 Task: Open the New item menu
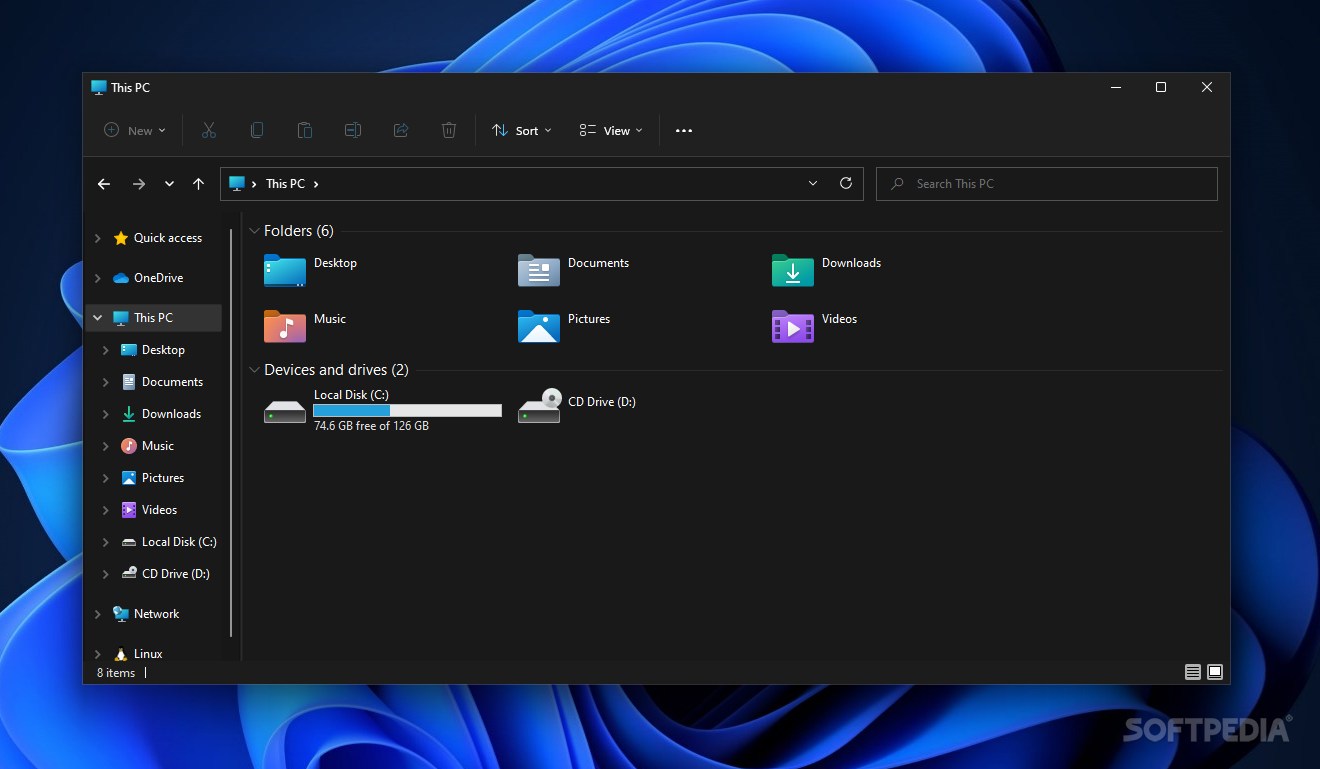click(x=133, y=130)
